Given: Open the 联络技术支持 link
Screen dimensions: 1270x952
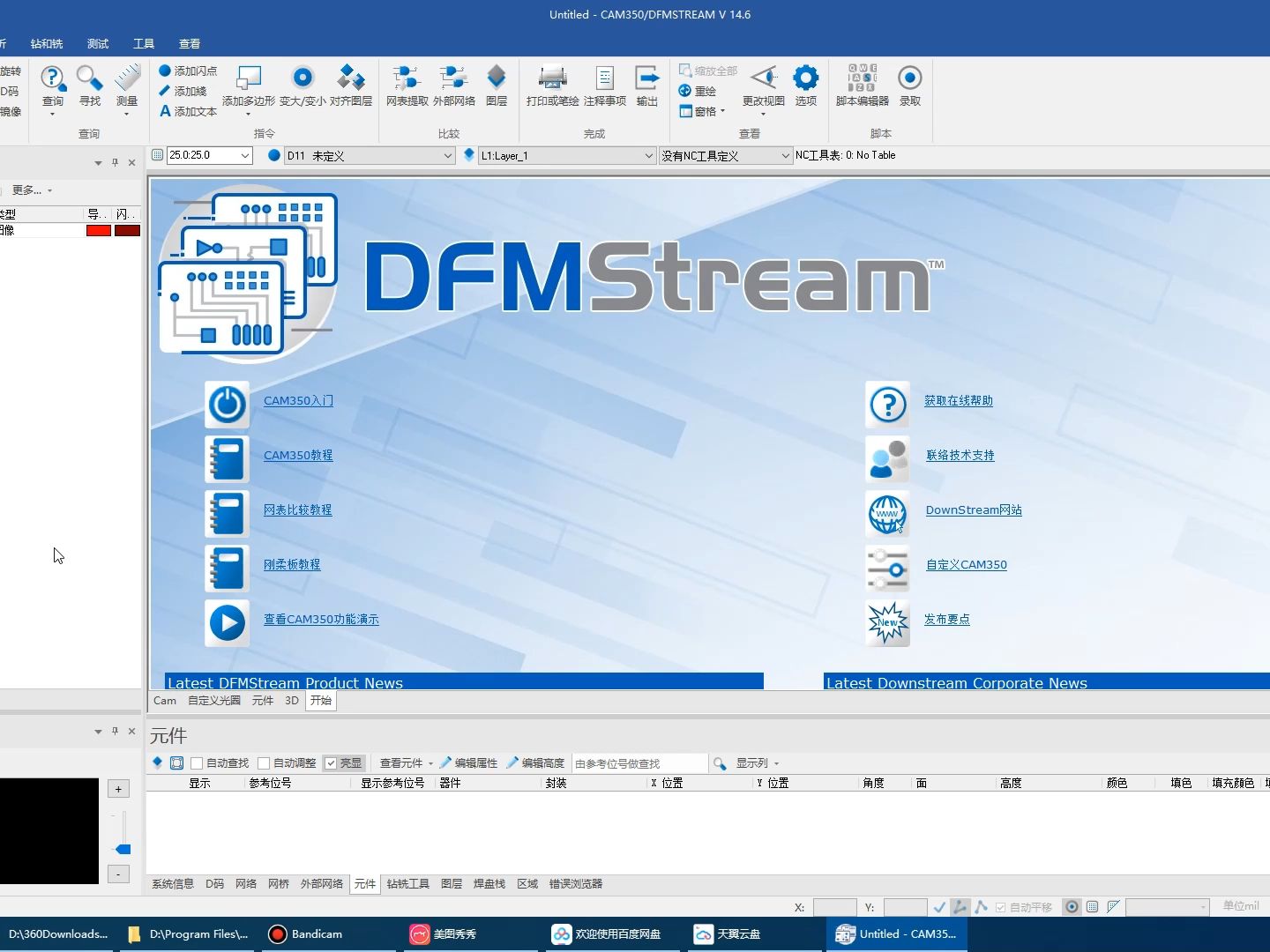Looking at the screenshot, I should [960, 456].
